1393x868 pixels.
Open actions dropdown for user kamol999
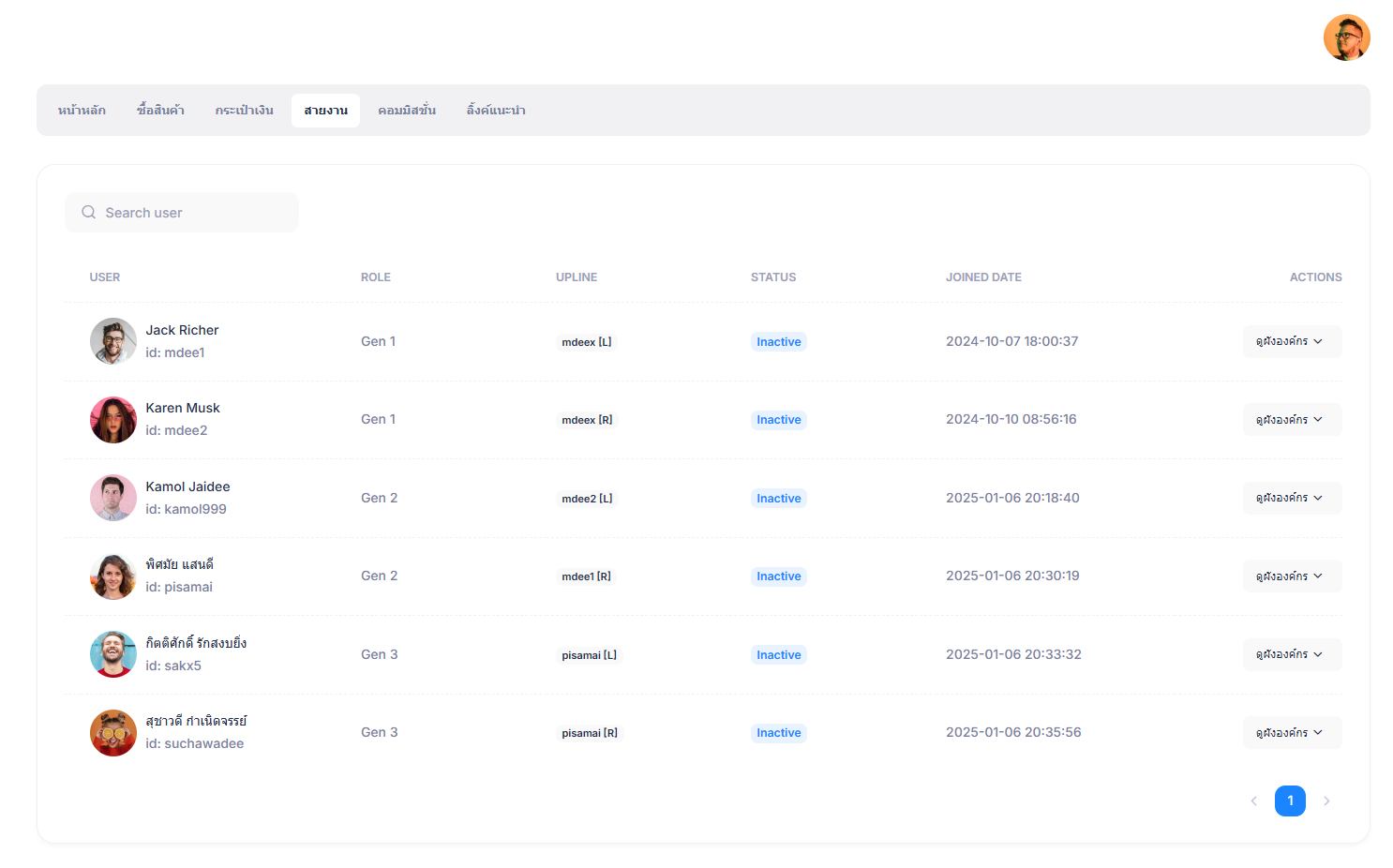[x=1292, y=498]
